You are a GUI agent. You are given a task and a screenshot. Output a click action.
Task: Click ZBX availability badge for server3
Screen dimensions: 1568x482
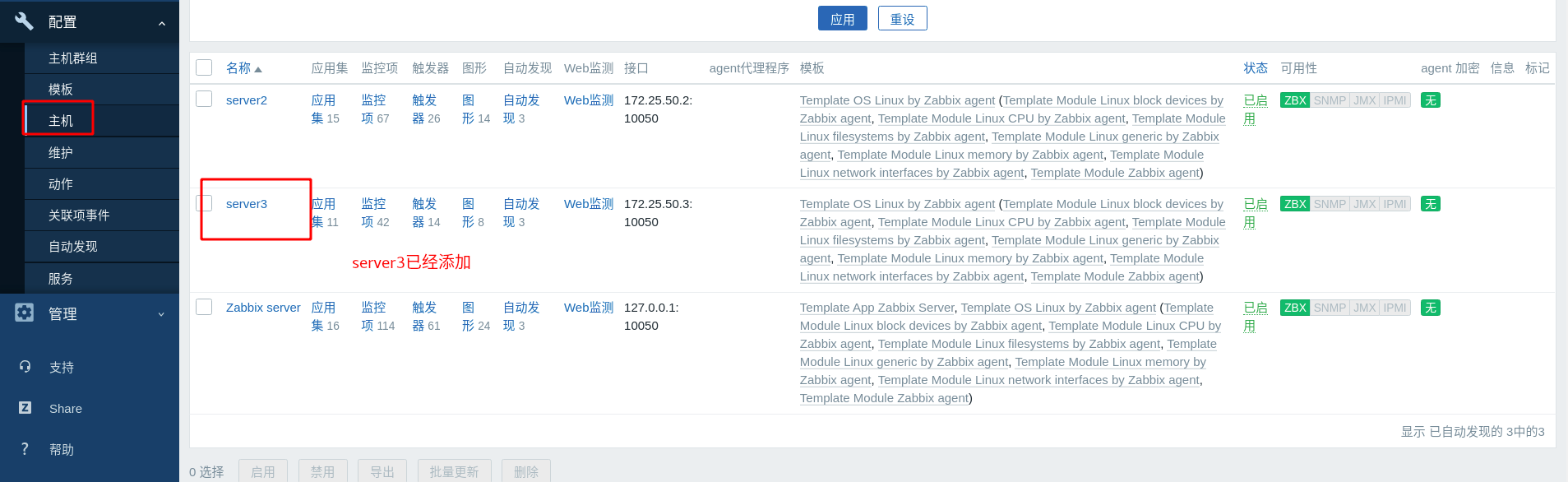click(1295, 204)
